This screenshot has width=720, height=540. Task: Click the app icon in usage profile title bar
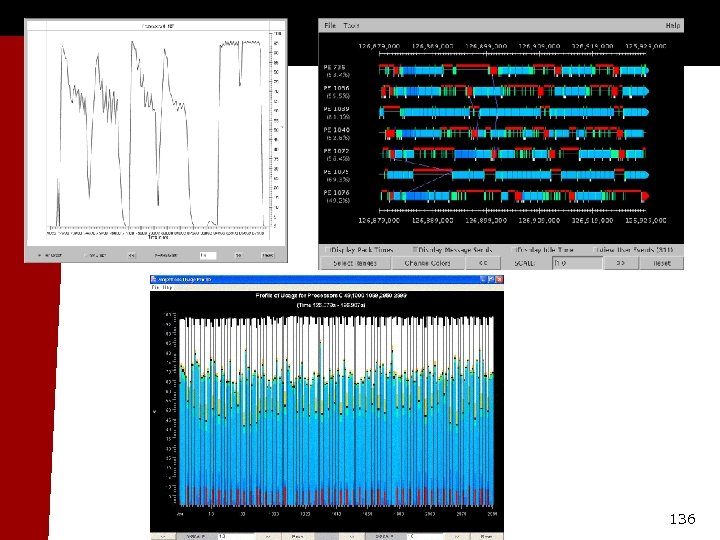(154, 279)
